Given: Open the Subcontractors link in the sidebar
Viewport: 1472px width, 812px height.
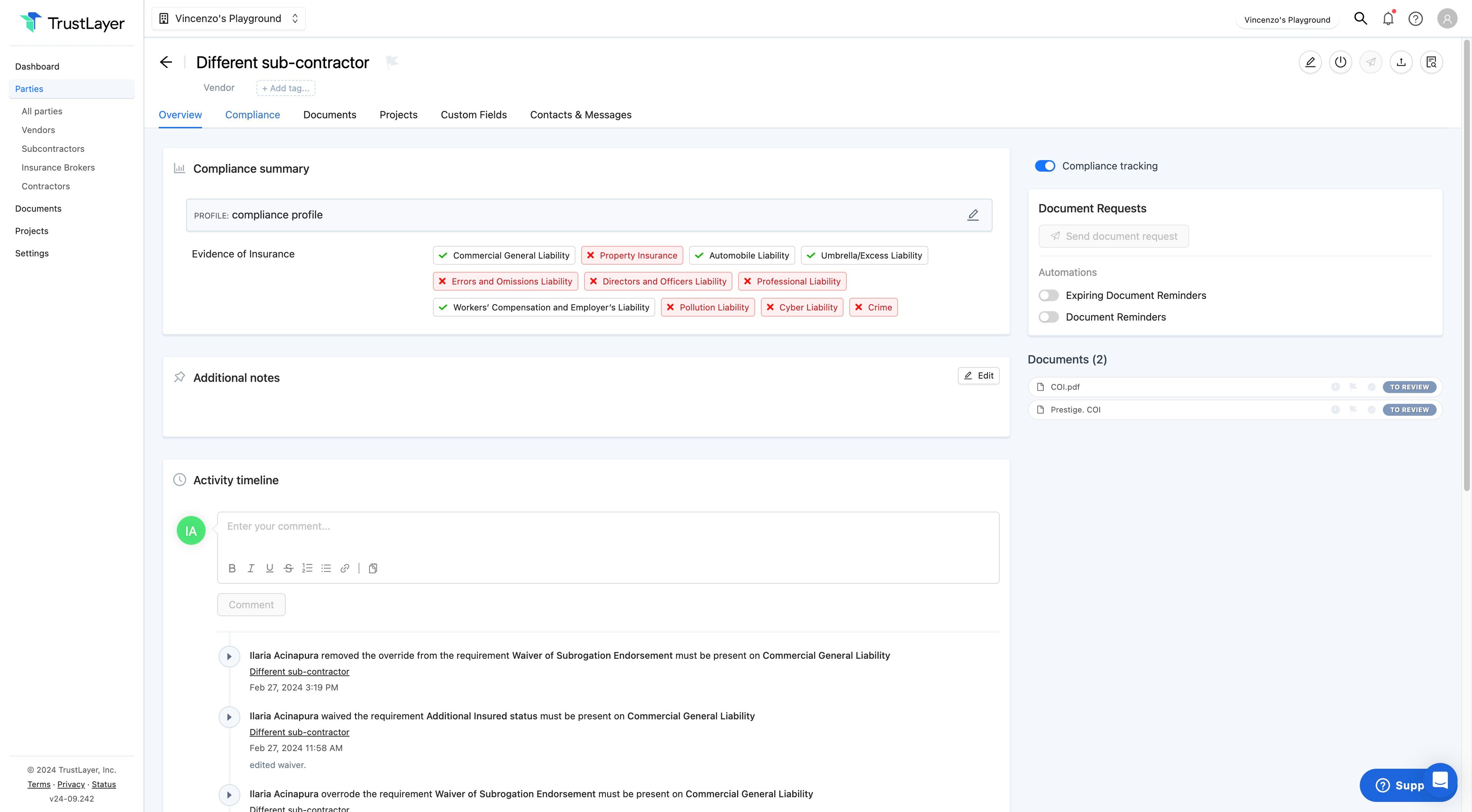Looking at the screenshot, I should pyautogui.click(x=53, y=149).
